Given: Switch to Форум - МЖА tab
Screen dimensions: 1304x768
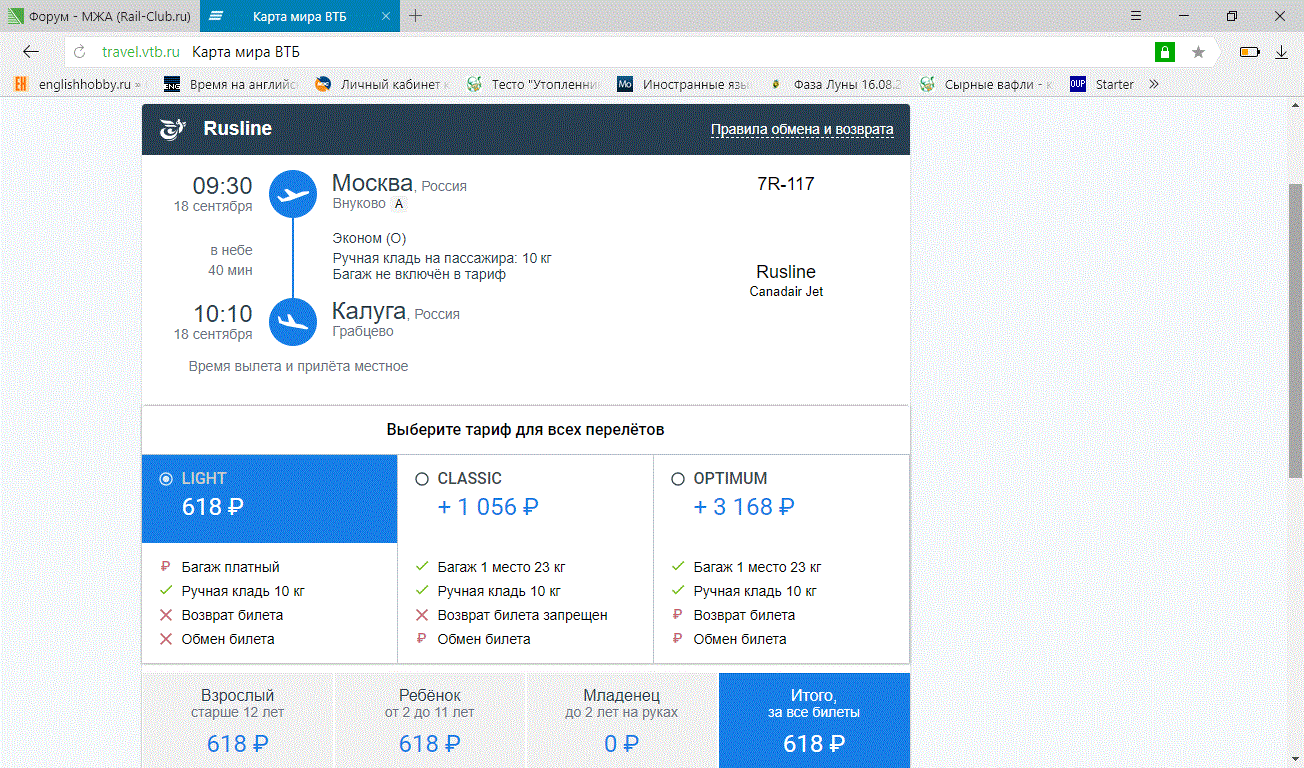Looking at the screenshot, I should pos(98,16).
